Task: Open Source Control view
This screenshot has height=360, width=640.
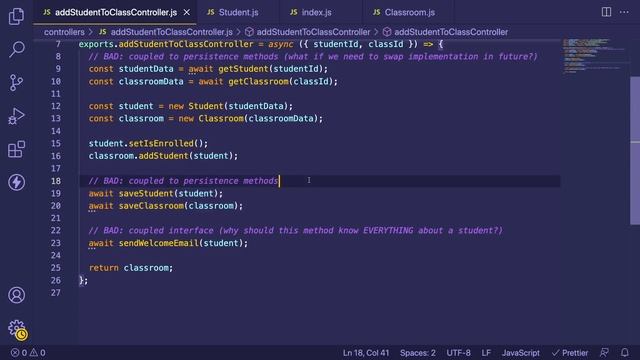Action: (16, 83)
